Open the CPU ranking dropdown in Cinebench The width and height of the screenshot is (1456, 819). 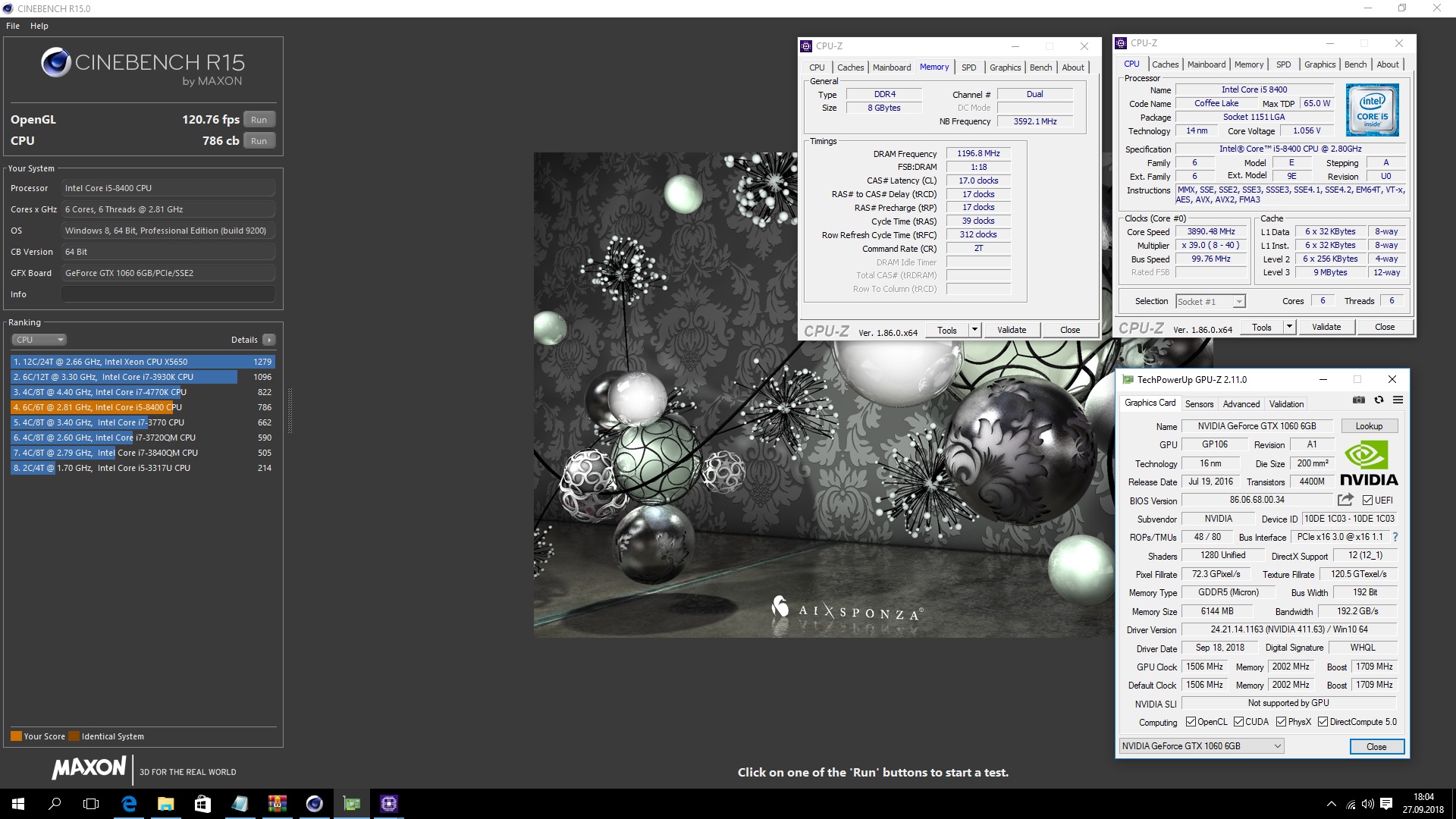[x=39, y=340]
